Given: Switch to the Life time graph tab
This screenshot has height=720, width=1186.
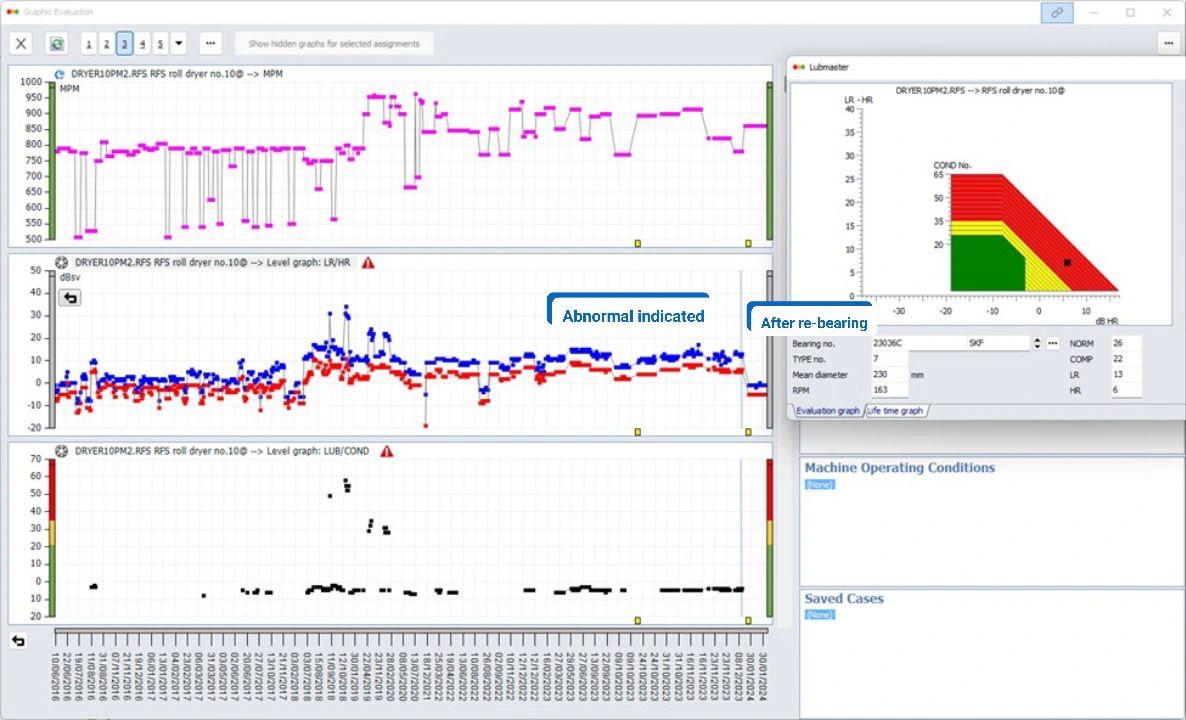Looking at the screenshot, I should (x=896, y=411).
